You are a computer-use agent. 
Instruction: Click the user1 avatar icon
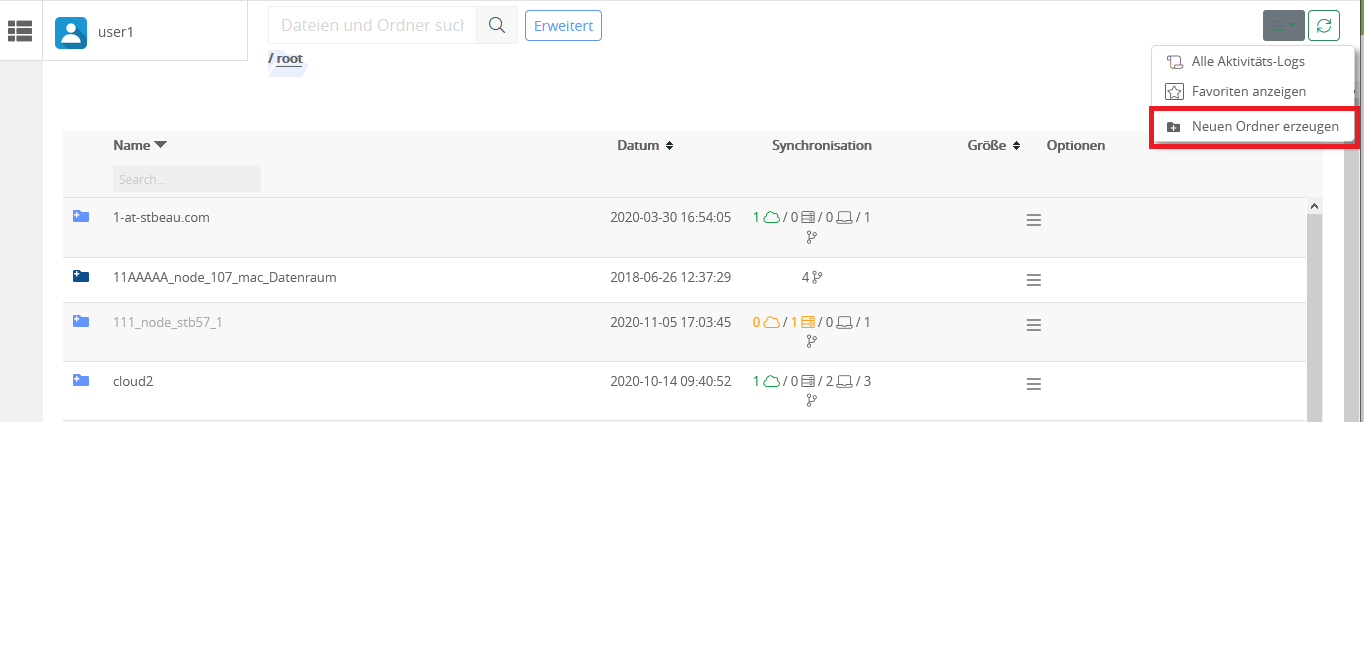(71, 32)
